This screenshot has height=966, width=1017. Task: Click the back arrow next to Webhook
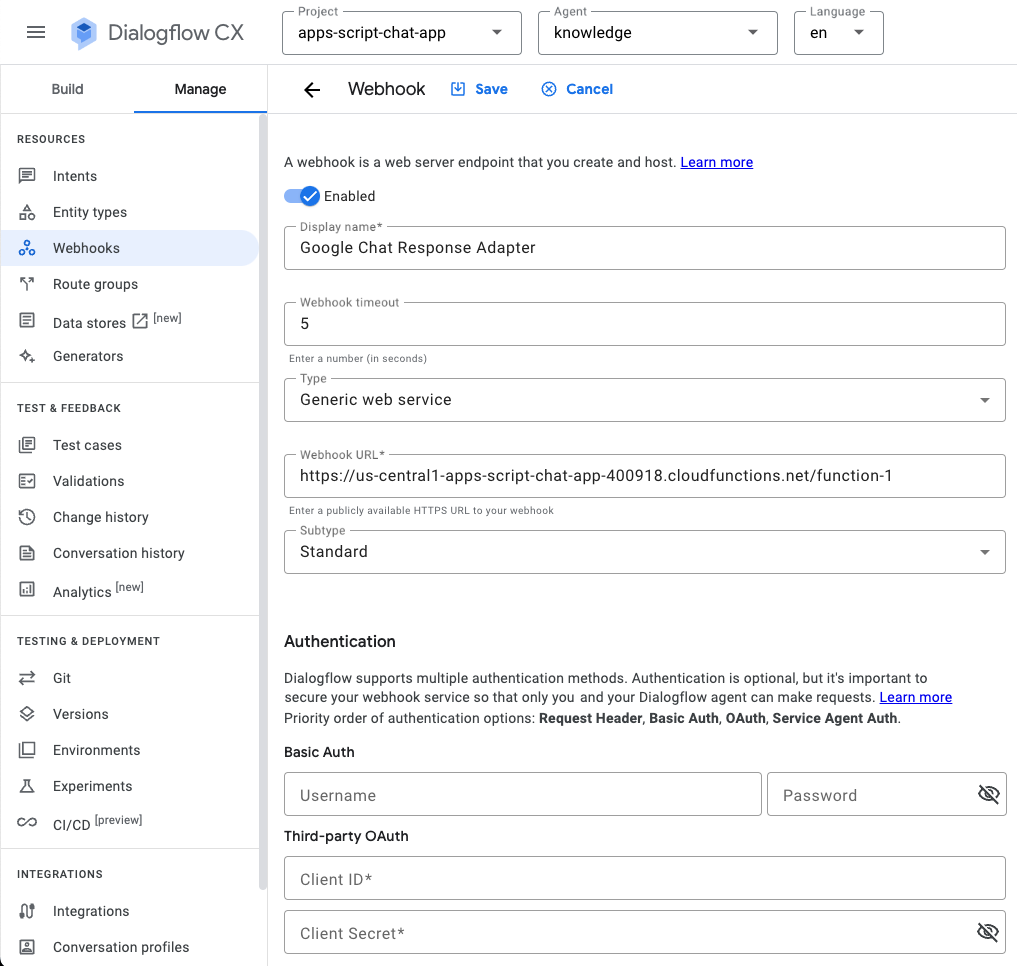[312, 90]
